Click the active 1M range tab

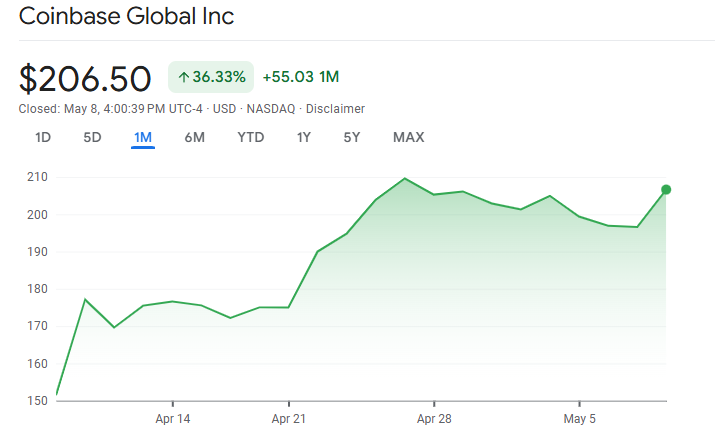pos(143,137)
